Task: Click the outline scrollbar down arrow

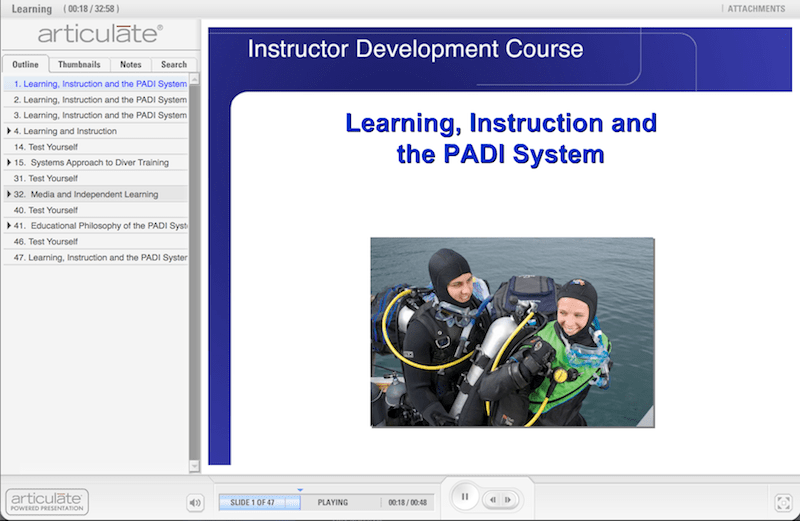Action: [194, 466]
